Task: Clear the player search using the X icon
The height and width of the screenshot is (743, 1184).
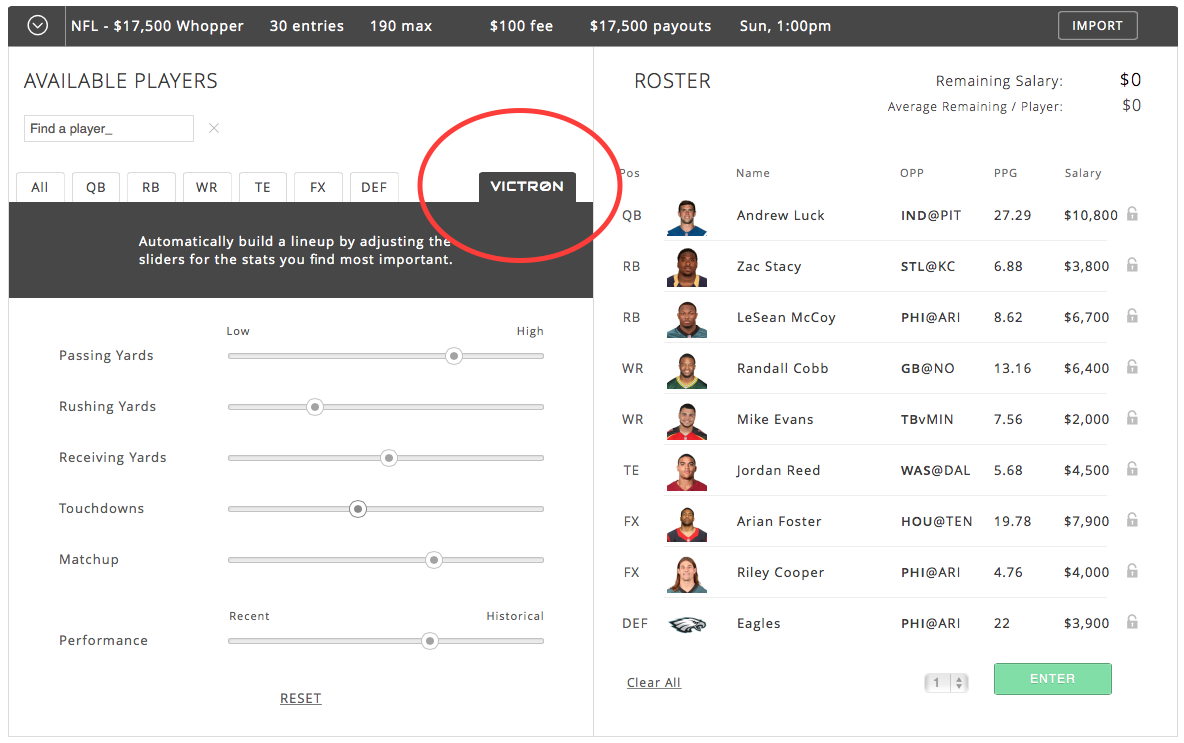Action: click(213, 128)
